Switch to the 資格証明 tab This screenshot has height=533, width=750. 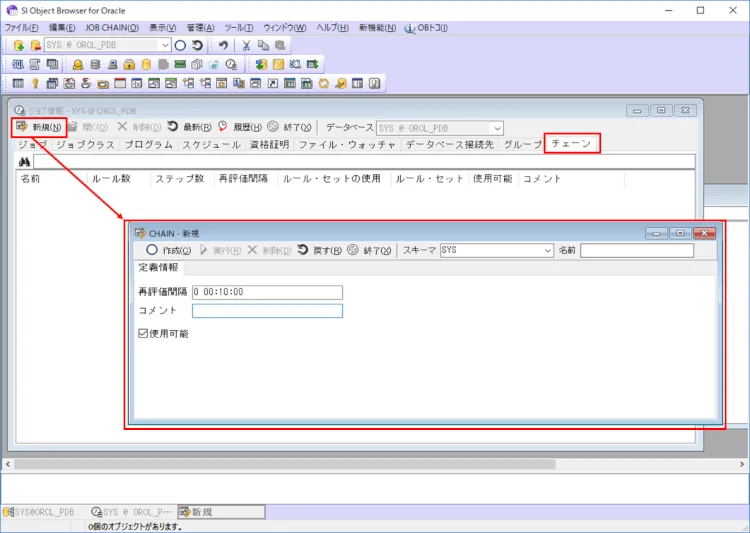click(x=269, y=144)
